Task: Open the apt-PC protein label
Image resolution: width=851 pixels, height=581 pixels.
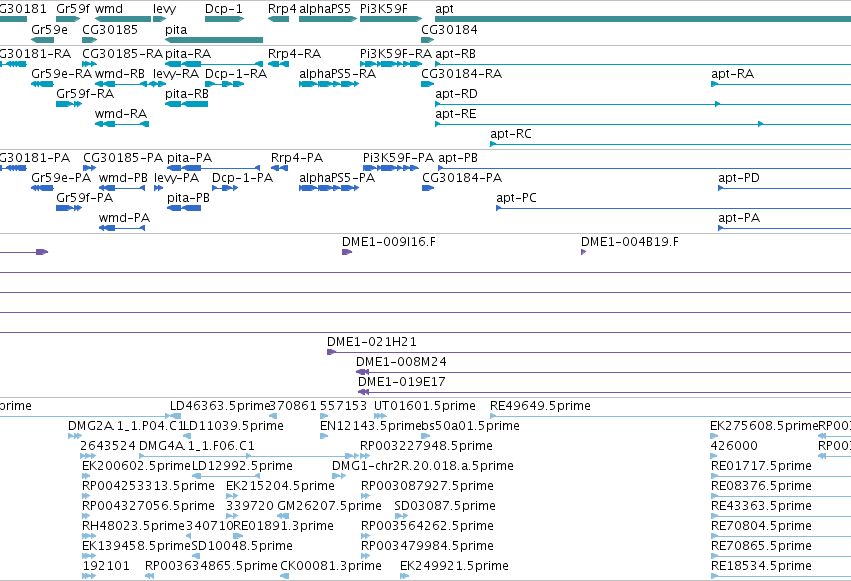Action: point(516,197)
